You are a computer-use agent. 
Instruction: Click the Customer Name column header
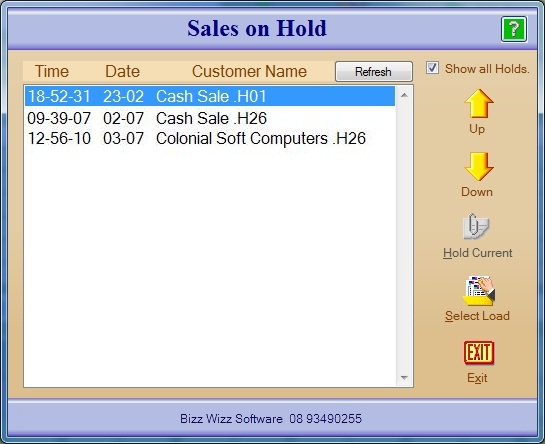coord(249,71)
